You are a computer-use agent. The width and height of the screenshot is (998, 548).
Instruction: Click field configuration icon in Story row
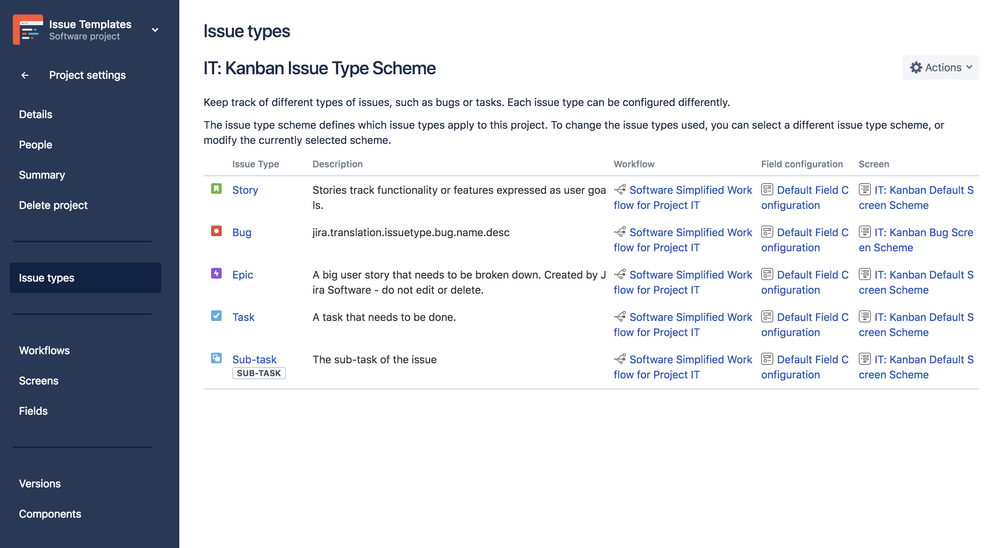768,190
